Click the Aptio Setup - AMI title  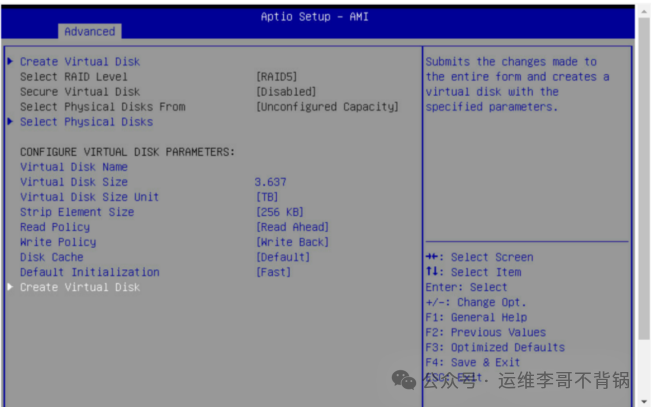click(314, 17)
